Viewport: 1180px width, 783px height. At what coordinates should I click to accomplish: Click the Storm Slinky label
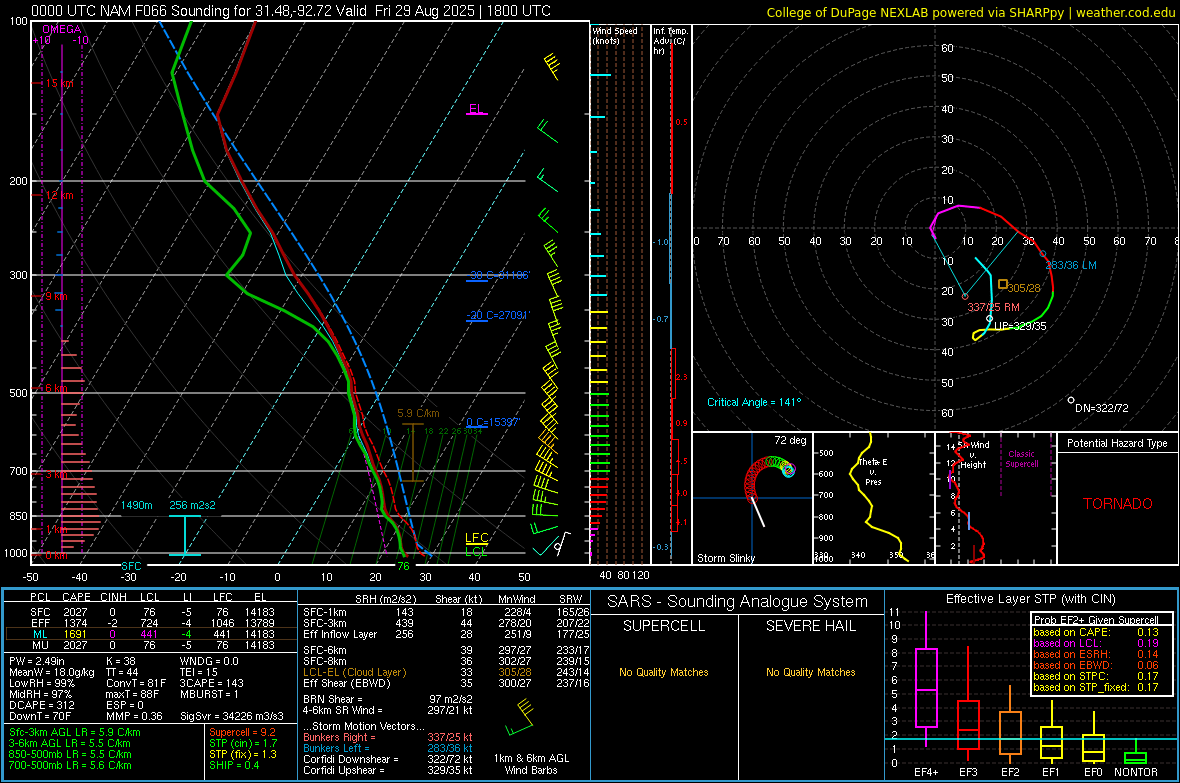[x=726, y=558]
